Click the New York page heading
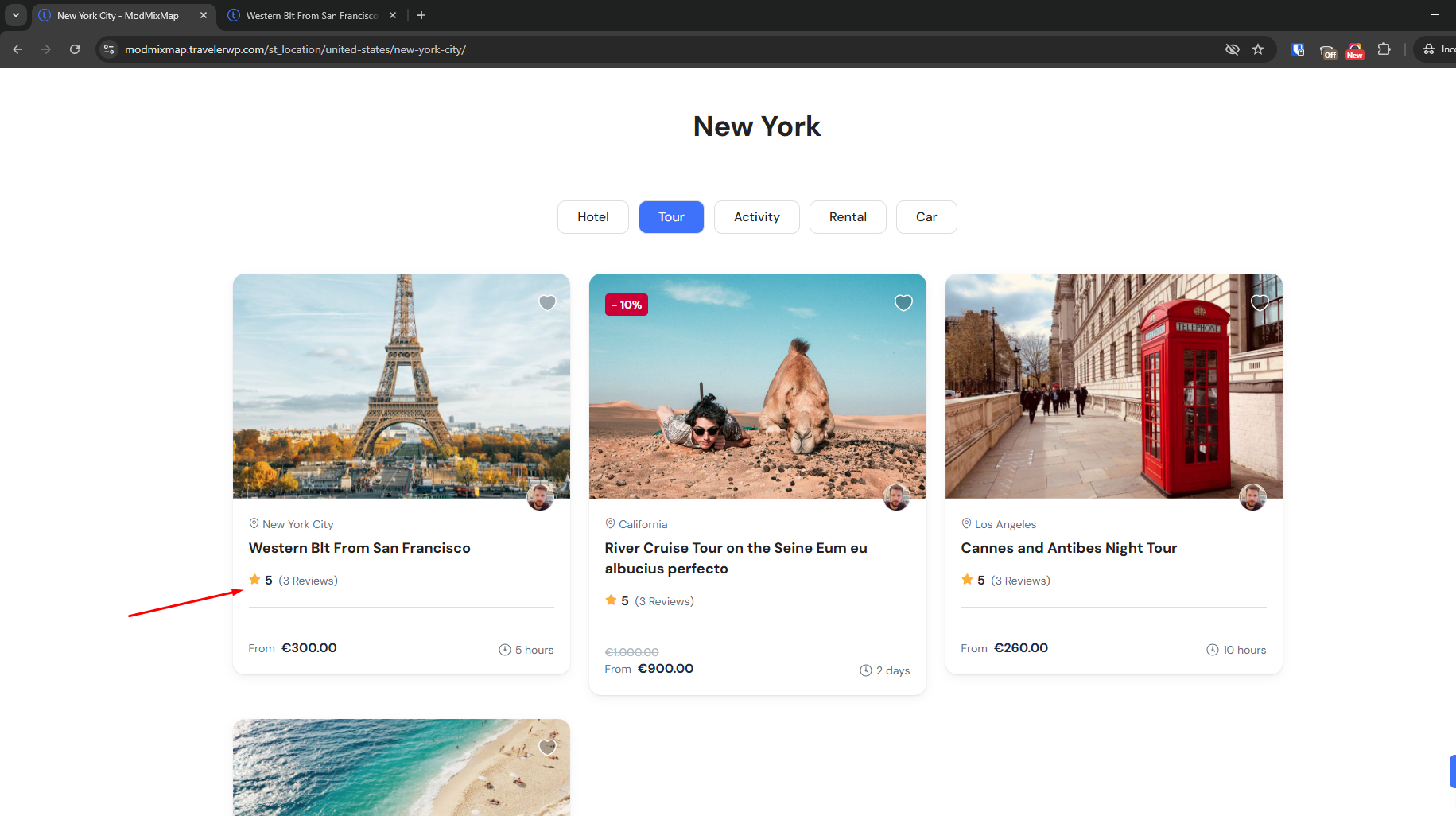The height and width of the screenshot is (816, 1456). point(757,126)
